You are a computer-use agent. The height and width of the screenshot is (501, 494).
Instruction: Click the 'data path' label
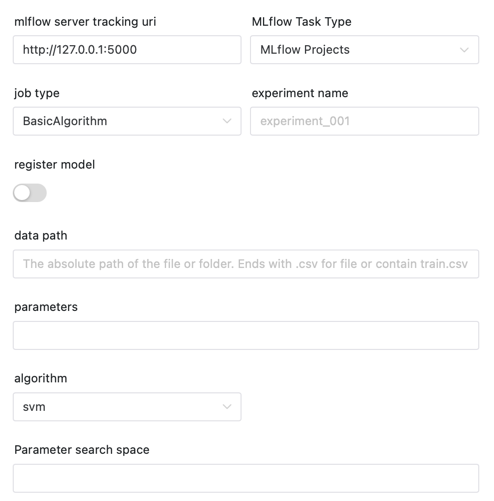[41, 236]
